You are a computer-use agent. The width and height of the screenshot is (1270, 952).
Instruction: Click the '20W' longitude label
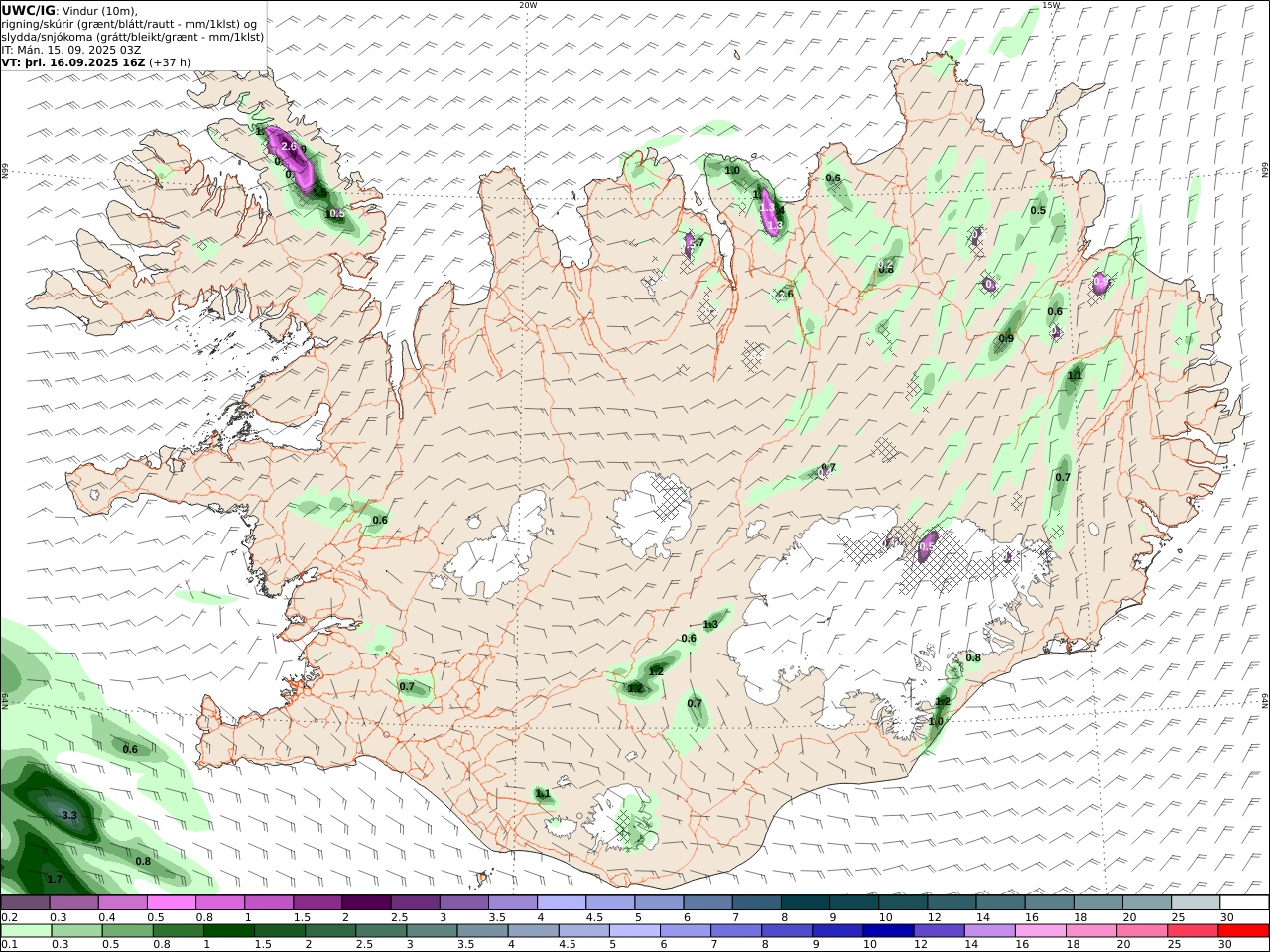(x=528, y=5)
